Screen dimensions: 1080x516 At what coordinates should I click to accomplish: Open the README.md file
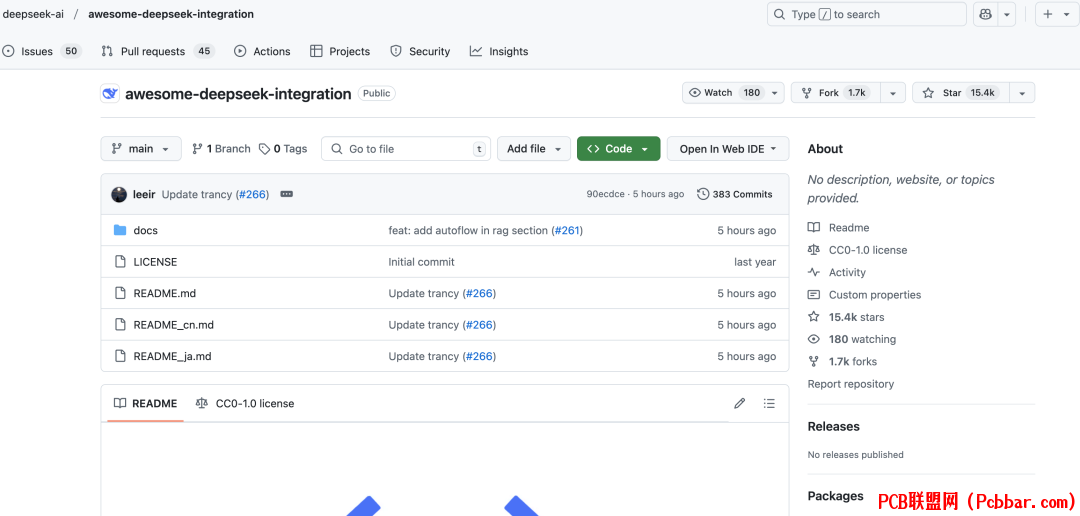click(165, 293)
